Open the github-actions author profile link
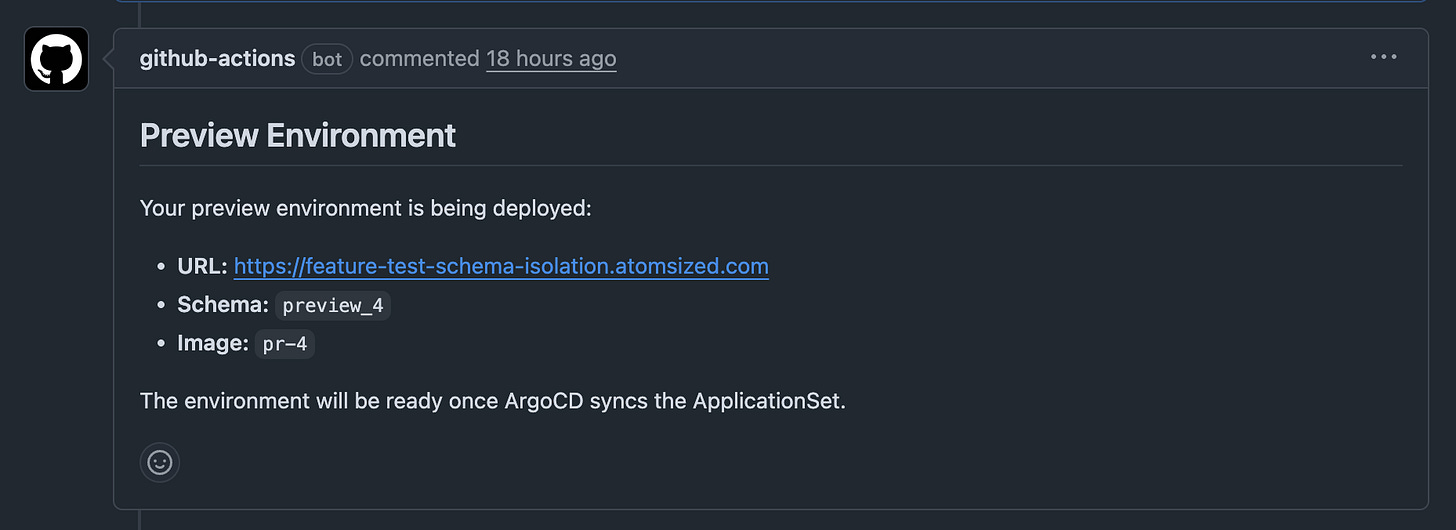The width and height of the screenshot is (1456, 530). (217, 59)
